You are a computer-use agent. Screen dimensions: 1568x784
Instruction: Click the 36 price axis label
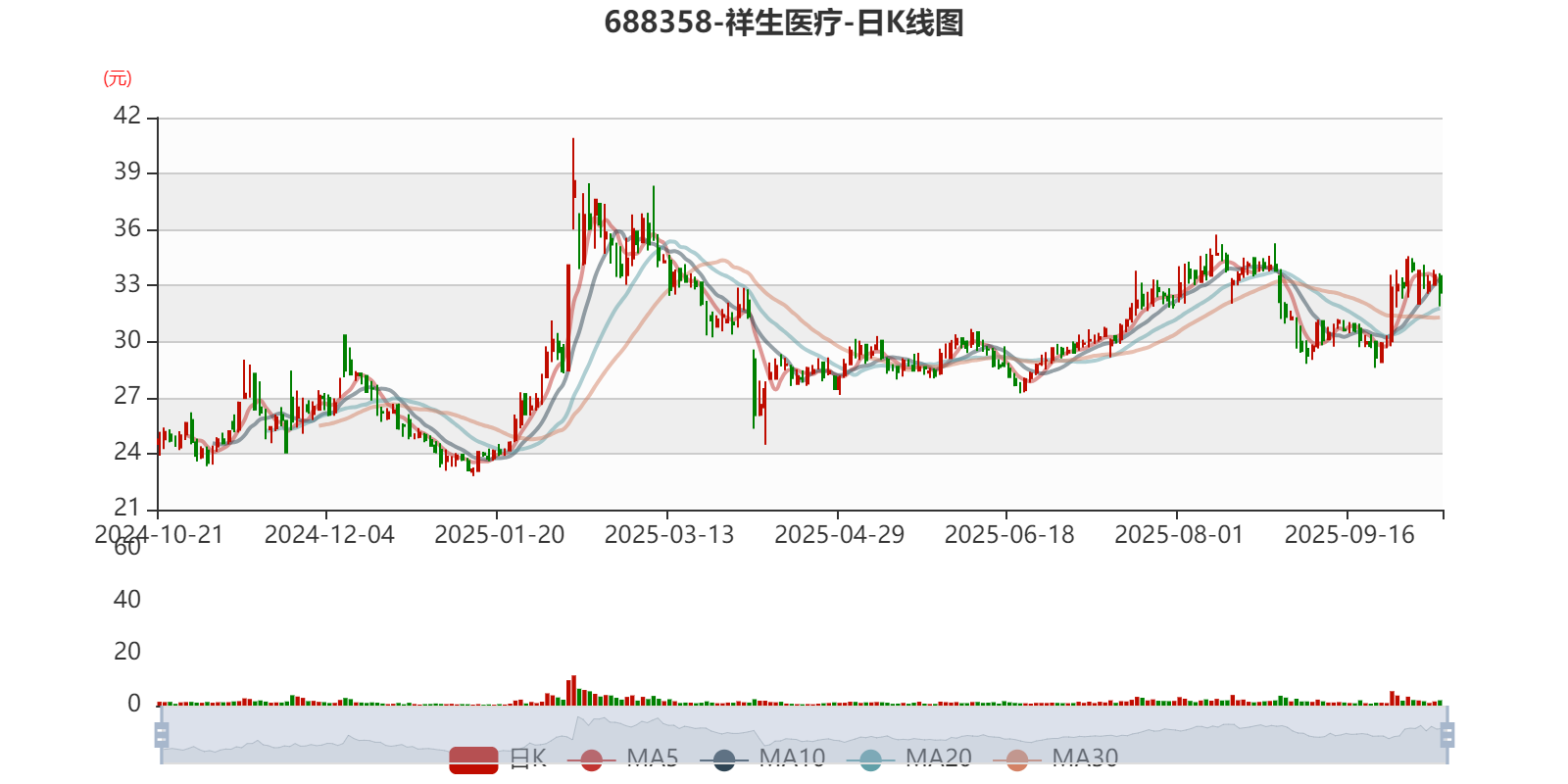[127, 228]
